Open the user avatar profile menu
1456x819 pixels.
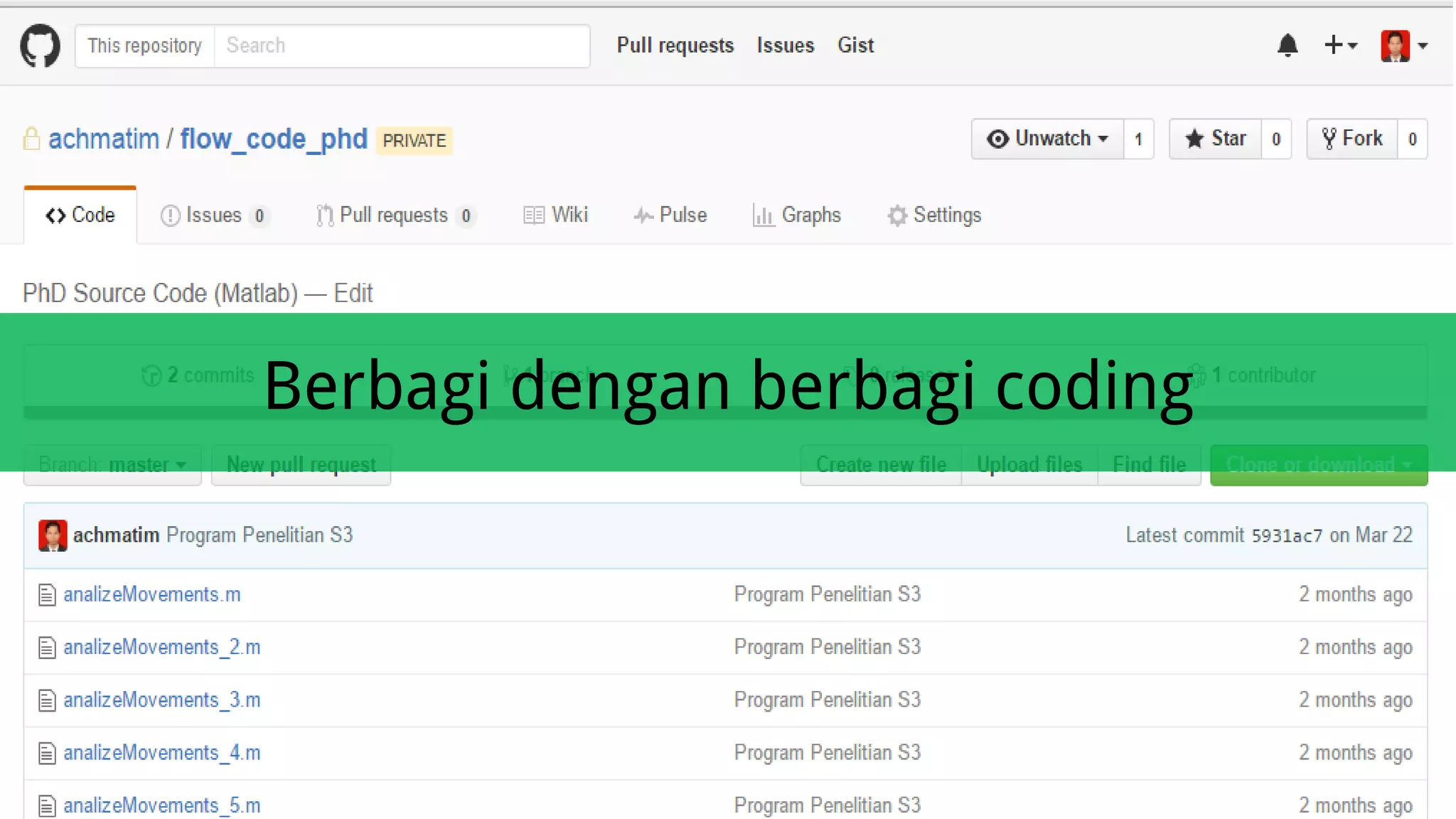[1404, 45]
